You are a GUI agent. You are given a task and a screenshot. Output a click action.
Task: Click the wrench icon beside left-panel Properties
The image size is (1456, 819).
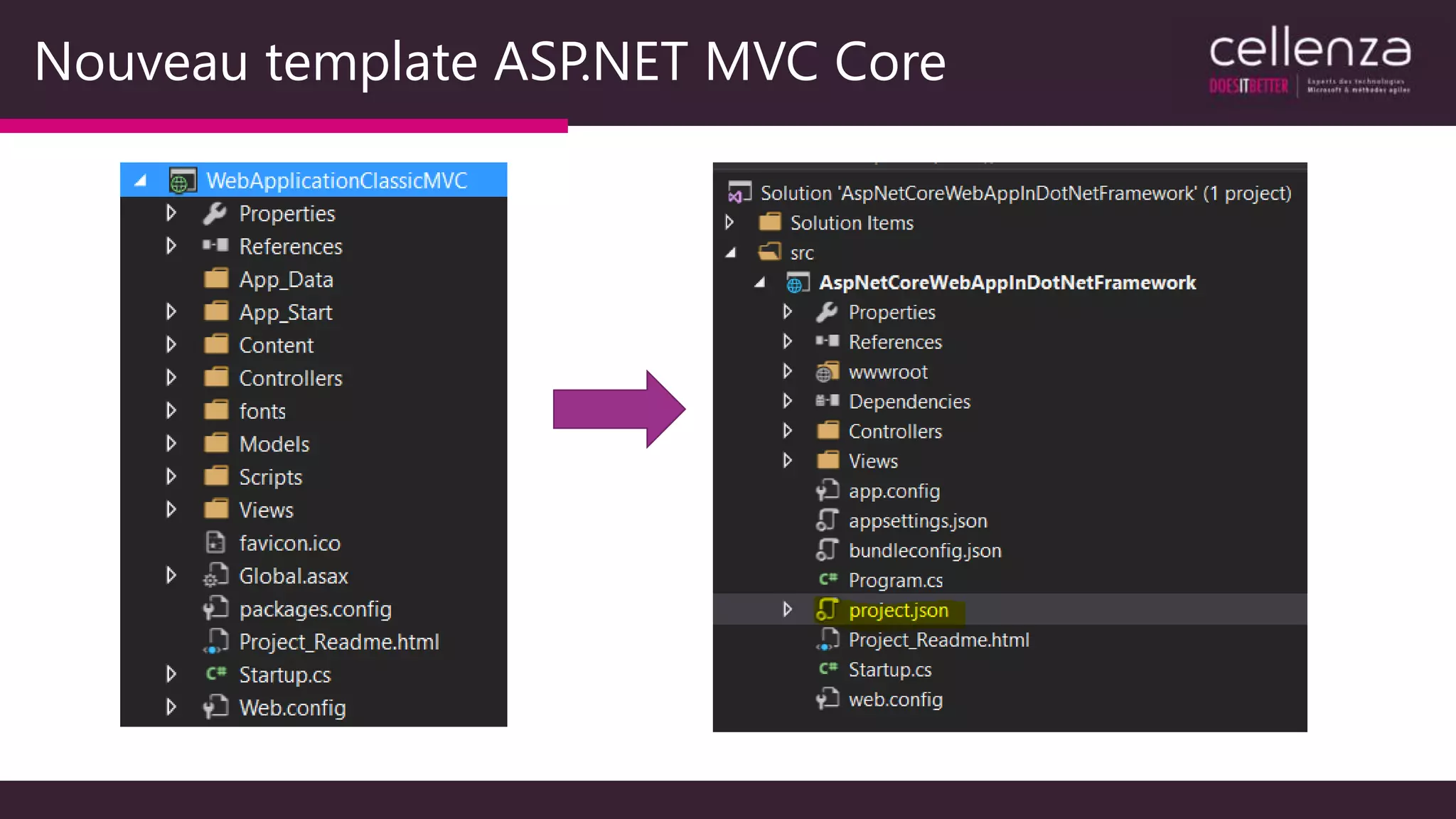click(215, 213)
